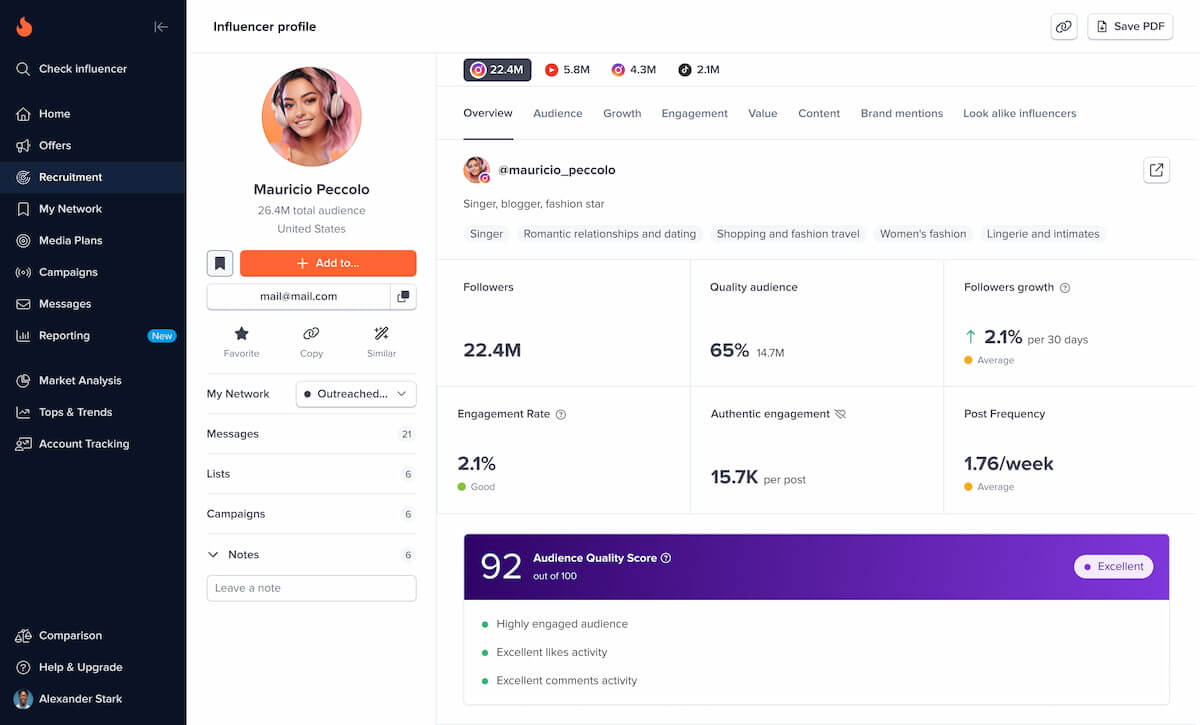This screenshot has width=1200, height=725.
Task: Type in the Leave a note field
Action: tap(311, 588)
